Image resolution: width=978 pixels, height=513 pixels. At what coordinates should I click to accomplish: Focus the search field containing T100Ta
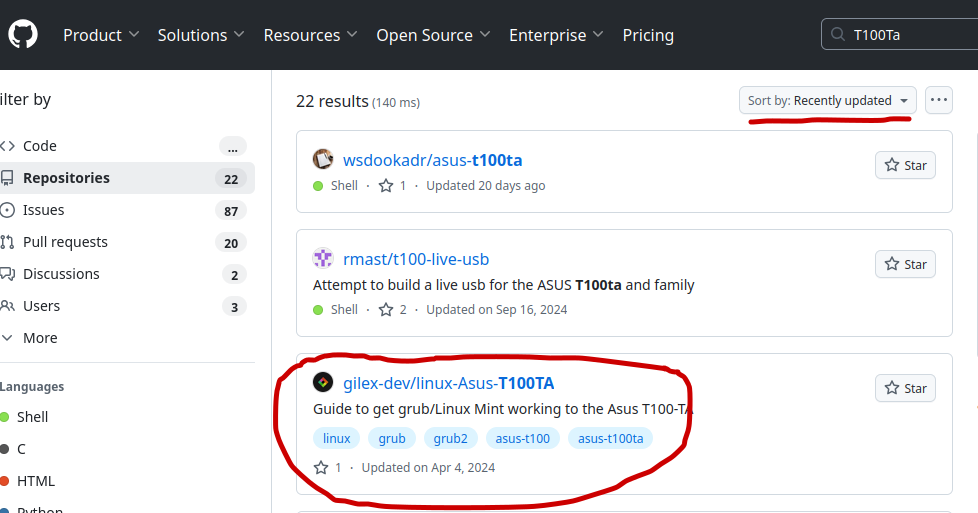click(900, 34)
